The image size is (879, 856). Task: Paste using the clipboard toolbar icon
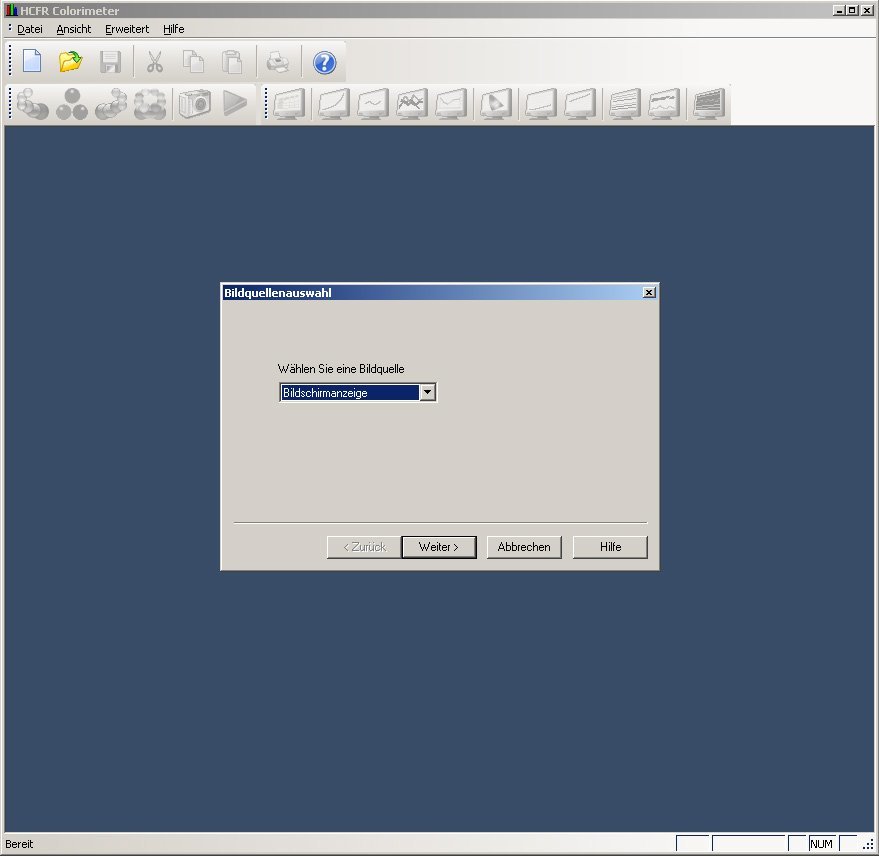pos(232,62)
